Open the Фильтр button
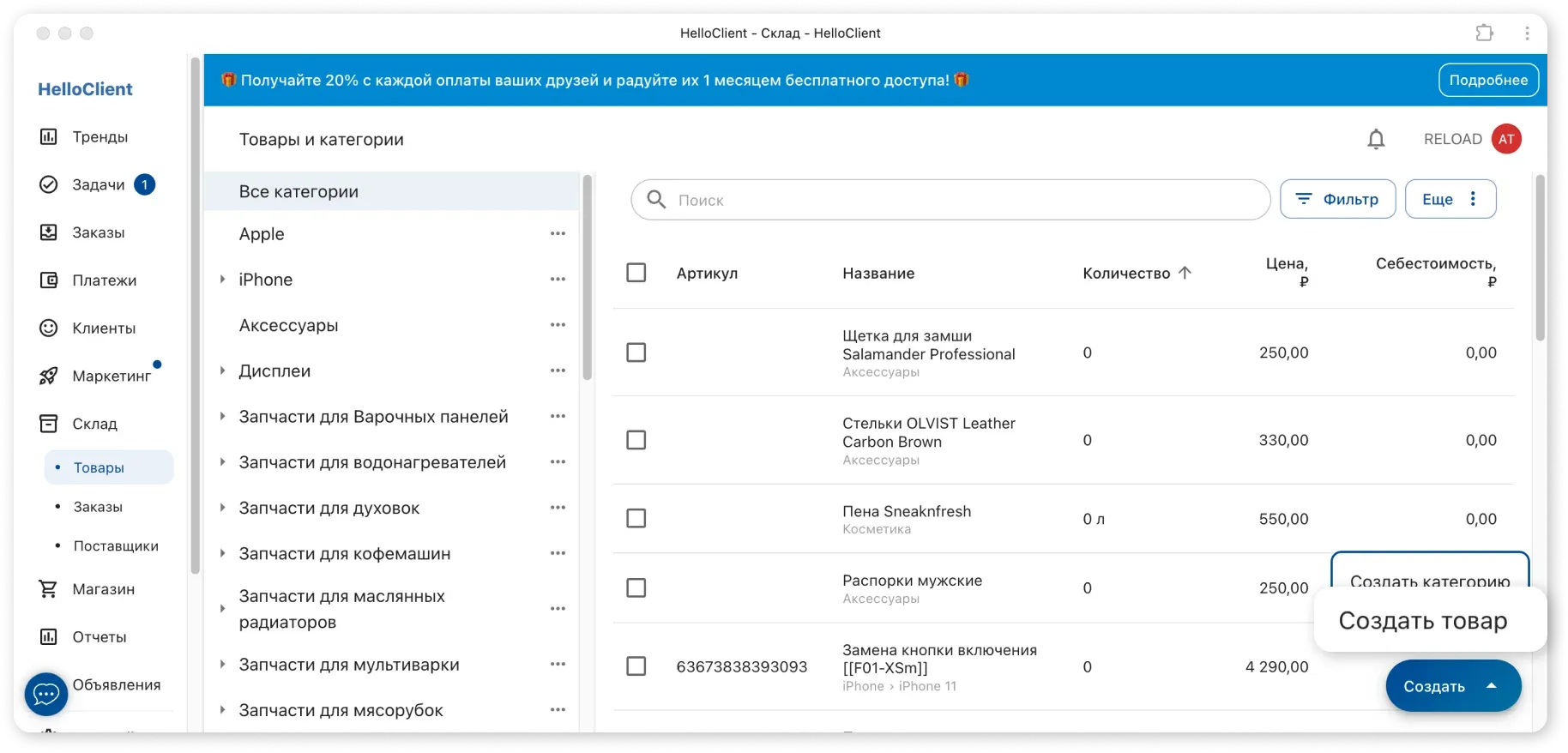 pyautogui.click(x=1337, y=199)
